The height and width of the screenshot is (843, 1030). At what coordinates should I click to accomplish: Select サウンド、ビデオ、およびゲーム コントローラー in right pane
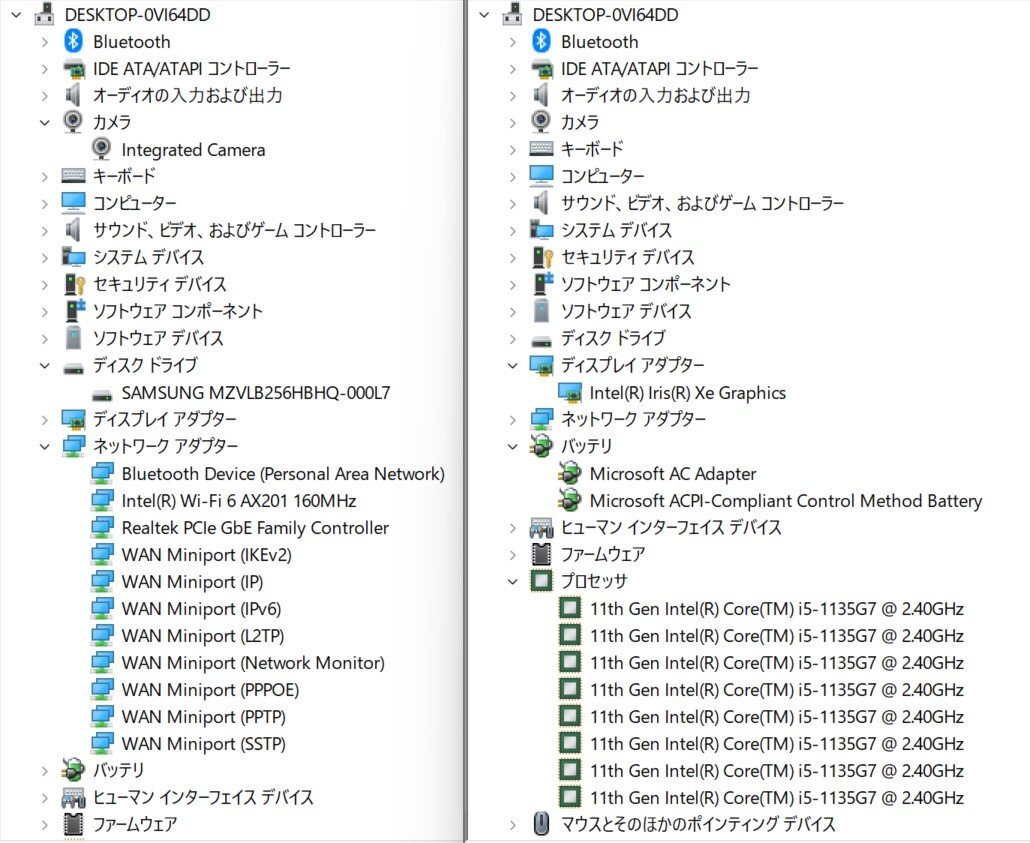point(702,203)
